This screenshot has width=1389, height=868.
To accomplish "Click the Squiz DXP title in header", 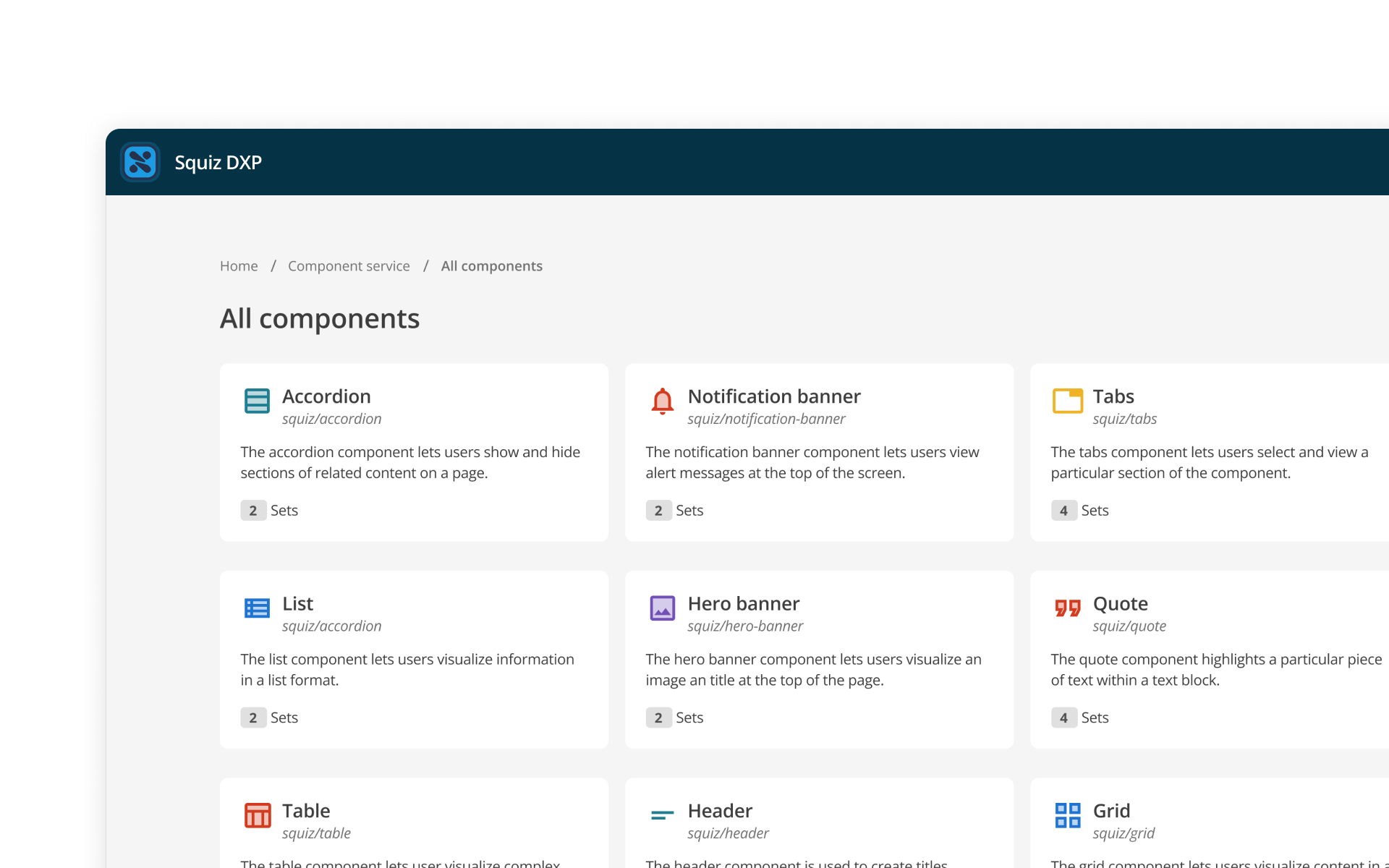I will tap(218, 163).
